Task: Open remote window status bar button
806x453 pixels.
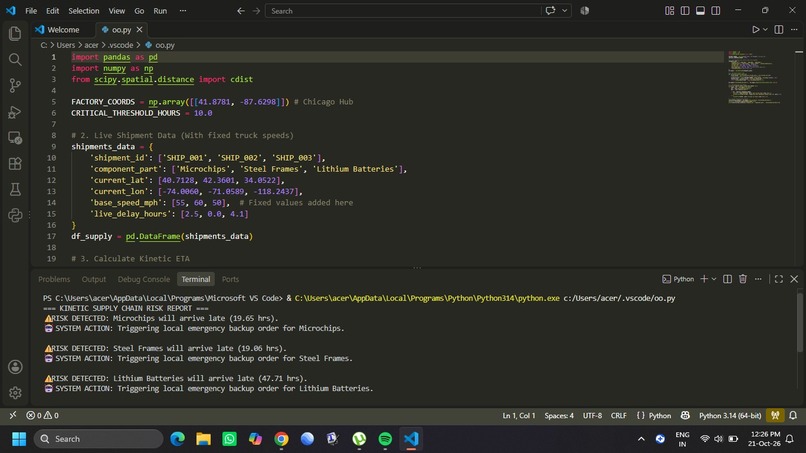Action: (13, 415)
